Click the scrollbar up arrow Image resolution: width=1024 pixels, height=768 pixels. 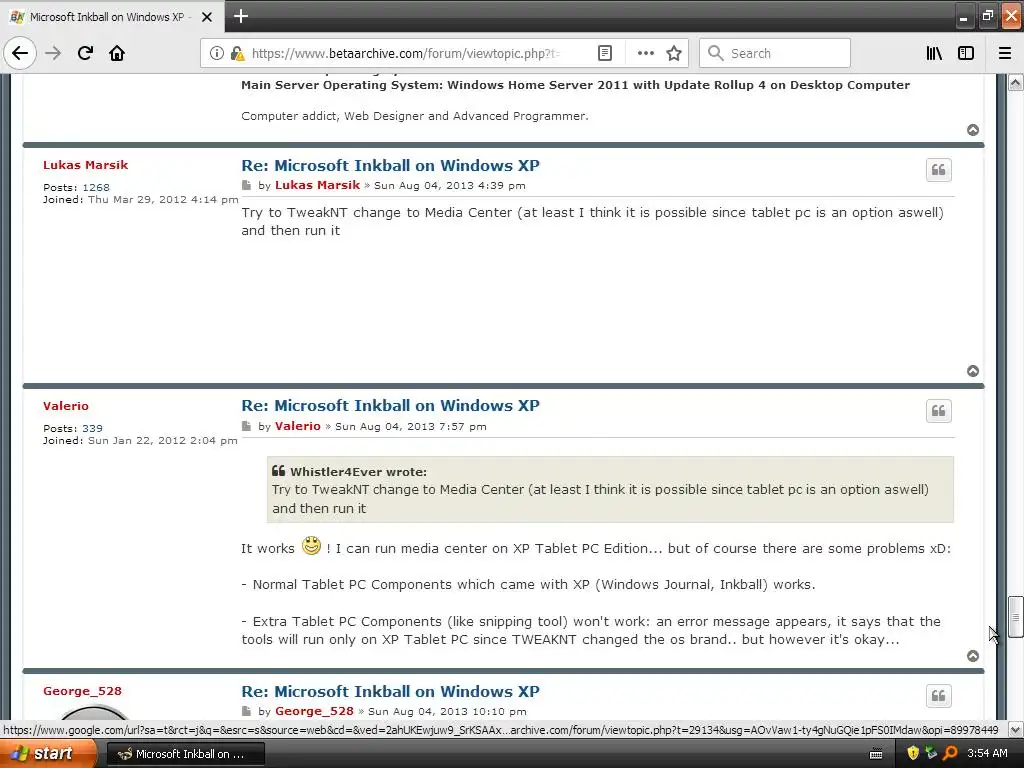point(1016,82)
